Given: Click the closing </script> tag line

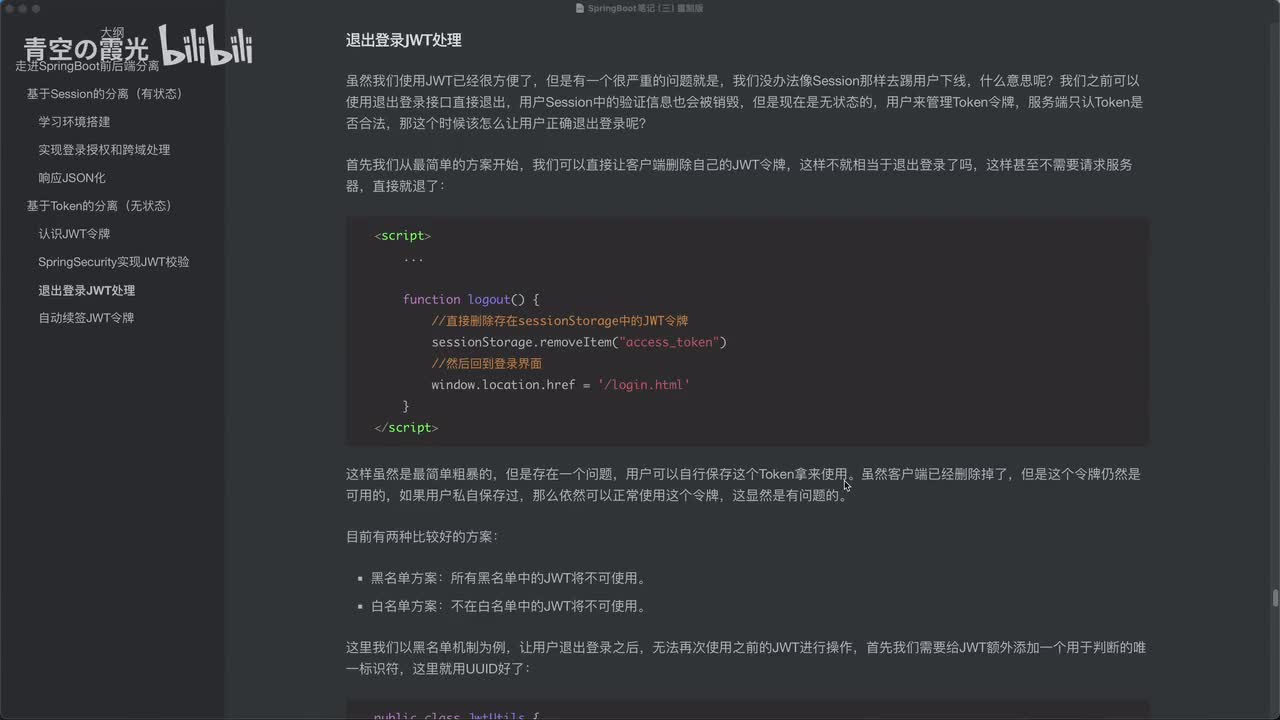Looking at the screenshot, I should point(406,428).
